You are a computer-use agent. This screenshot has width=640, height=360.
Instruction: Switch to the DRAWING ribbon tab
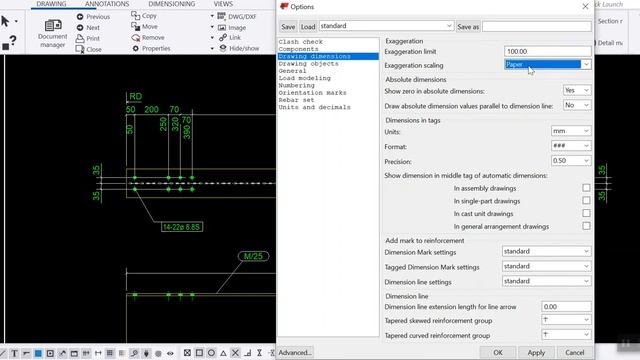click(x=51, y=4)
